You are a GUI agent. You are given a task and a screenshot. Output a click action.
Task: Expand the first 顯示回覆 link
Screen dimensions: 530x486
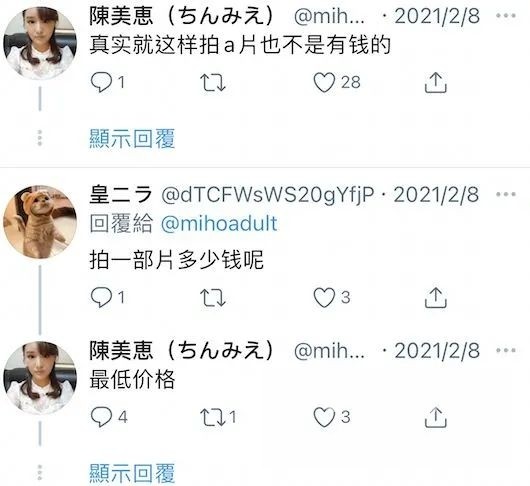[132, 139]
